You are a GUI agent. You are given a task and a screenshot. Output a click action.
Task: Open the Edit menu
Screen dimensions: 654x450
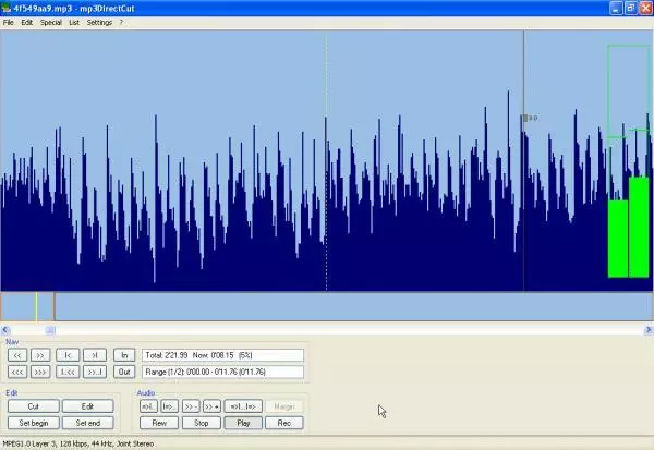pyautogui.click(x=27, y=23)
